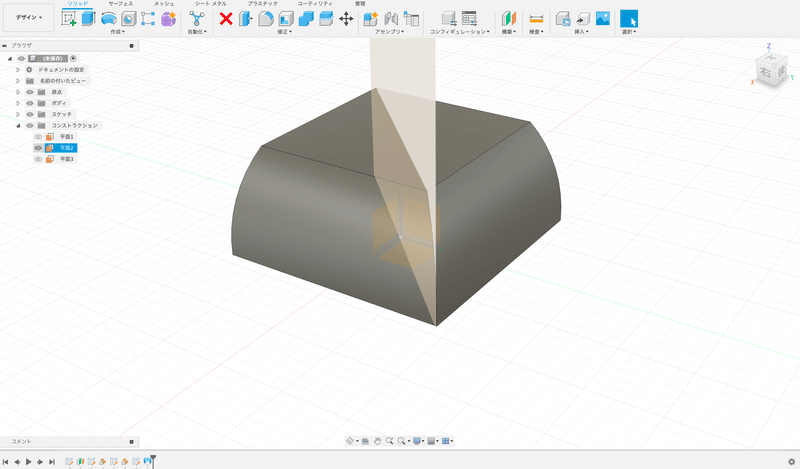Activate the Select cursor tool

pyautogui.click(x=629, y=19)
